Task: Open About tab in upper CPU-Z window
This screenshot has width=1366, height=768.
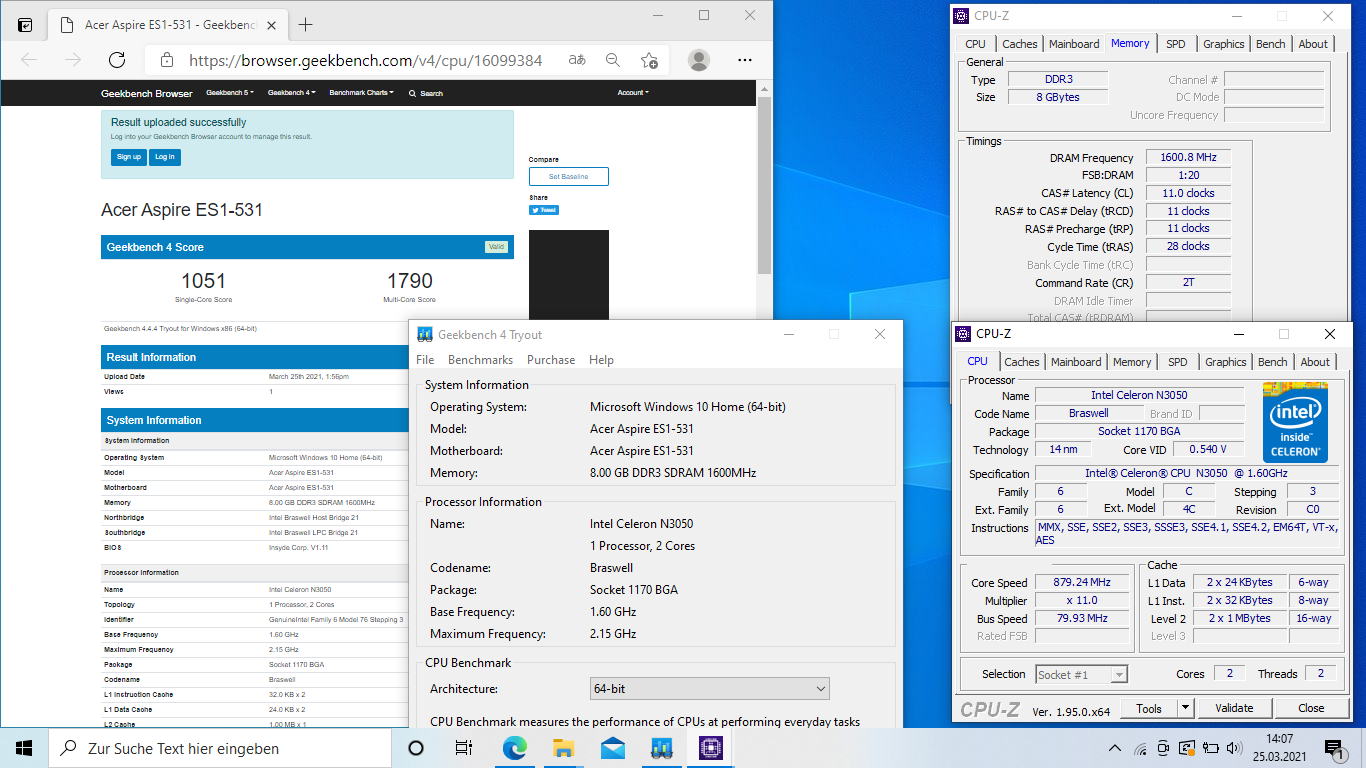Action: tap(1313, 44)
